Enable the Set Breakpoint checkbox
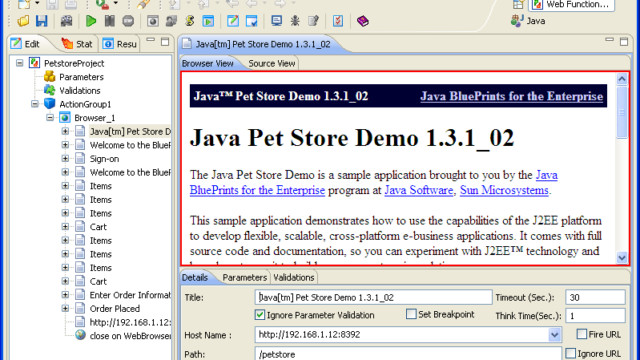This screenshot has height=360, width=640. click(411, 314)
